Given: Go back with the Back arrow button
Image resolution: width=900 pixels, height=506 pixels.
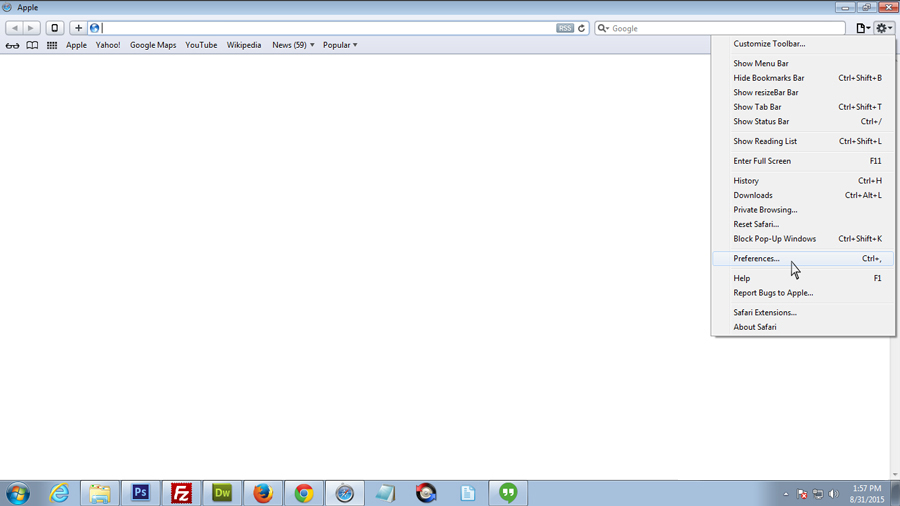Looking at the screenshot, I should pyautogui.click(x=14, y=28).
